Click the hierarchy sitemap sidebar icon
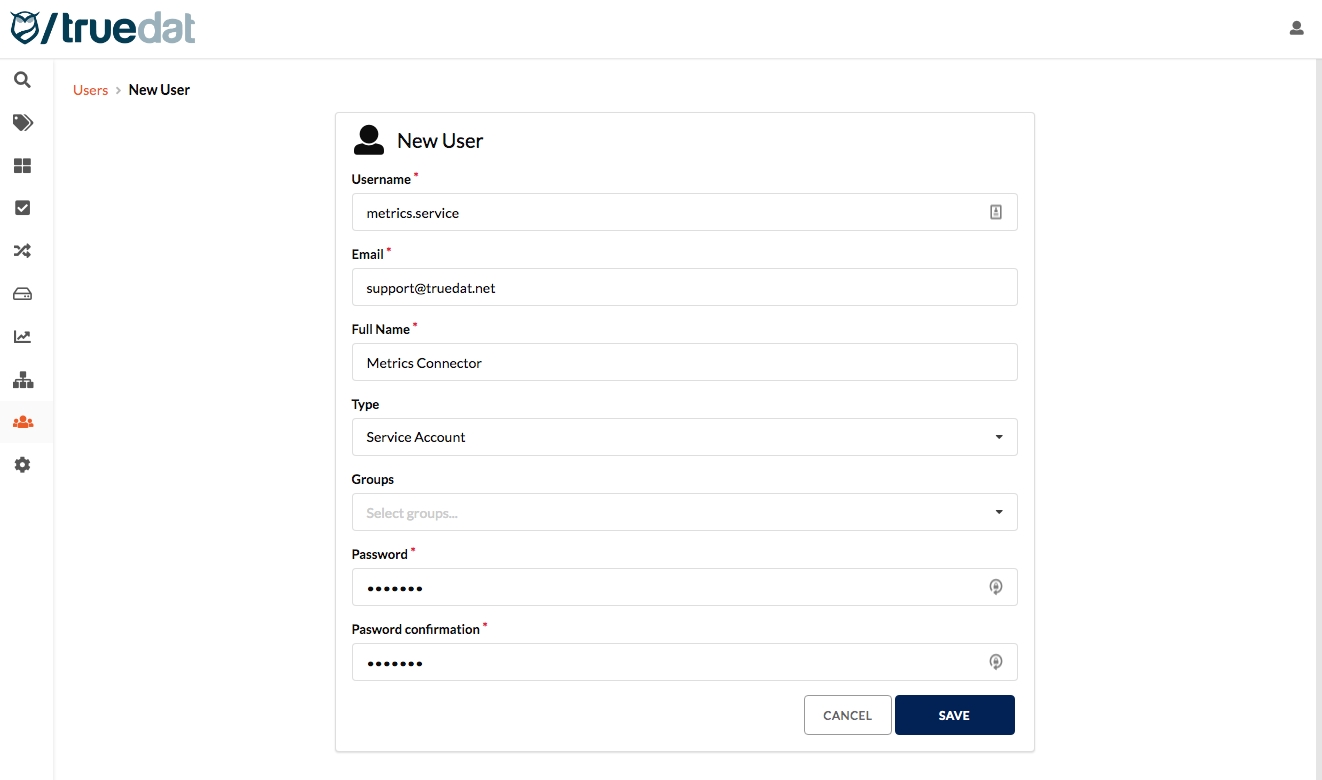 click(22, 380)
